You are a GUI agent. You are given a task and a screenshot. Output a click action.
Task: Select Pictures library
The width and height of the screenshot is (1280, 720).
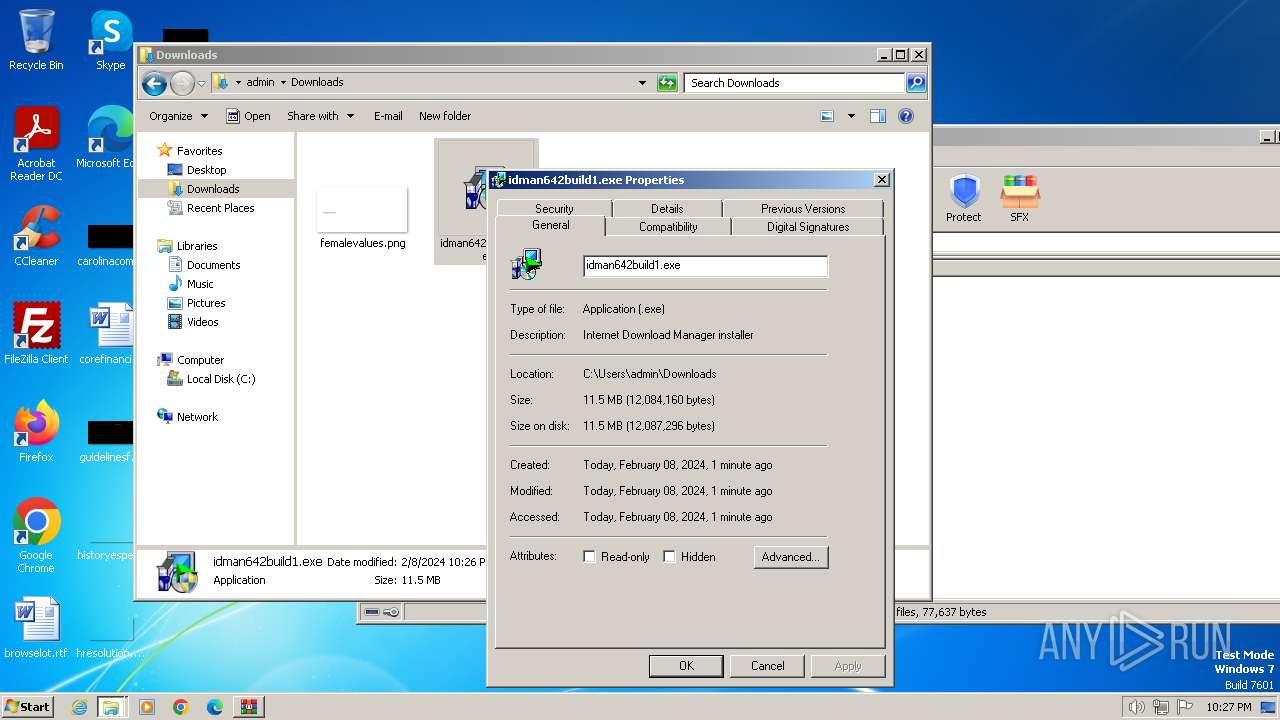click(206, 303)
